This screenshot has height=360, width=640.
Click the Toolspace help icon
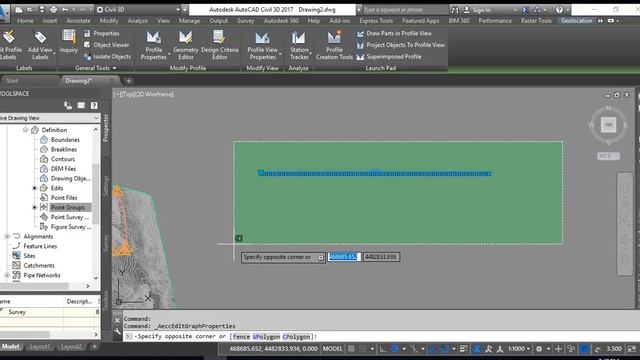point(94,106)
